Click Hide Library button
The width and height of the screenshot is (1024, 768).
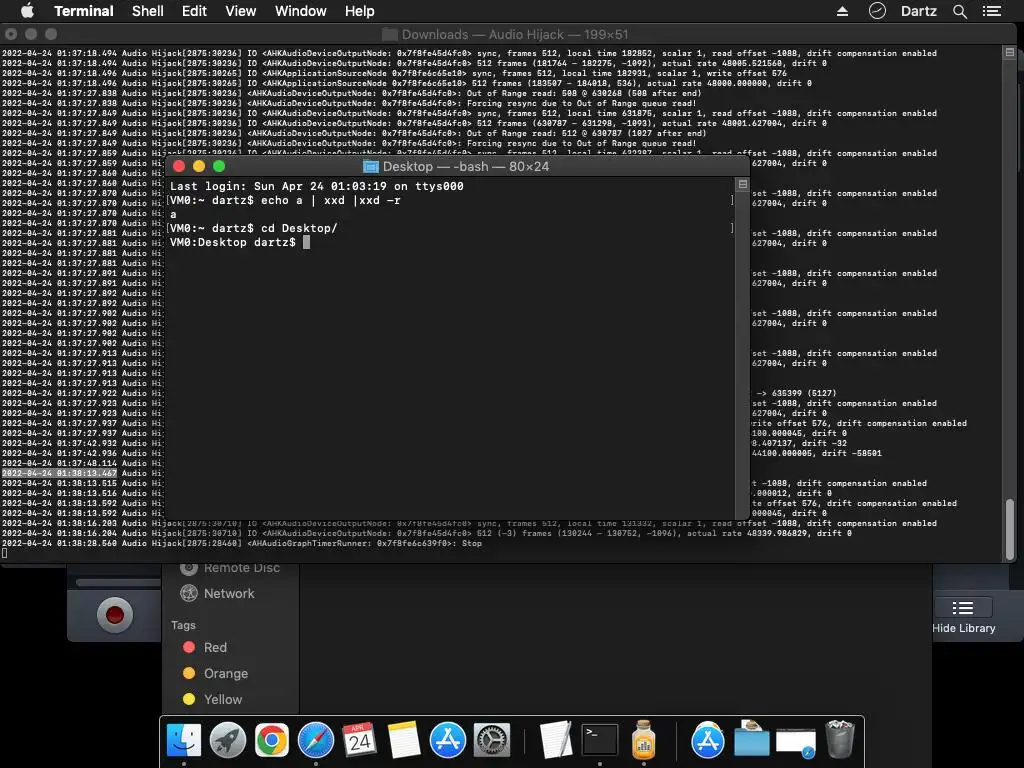pos(963,616)
